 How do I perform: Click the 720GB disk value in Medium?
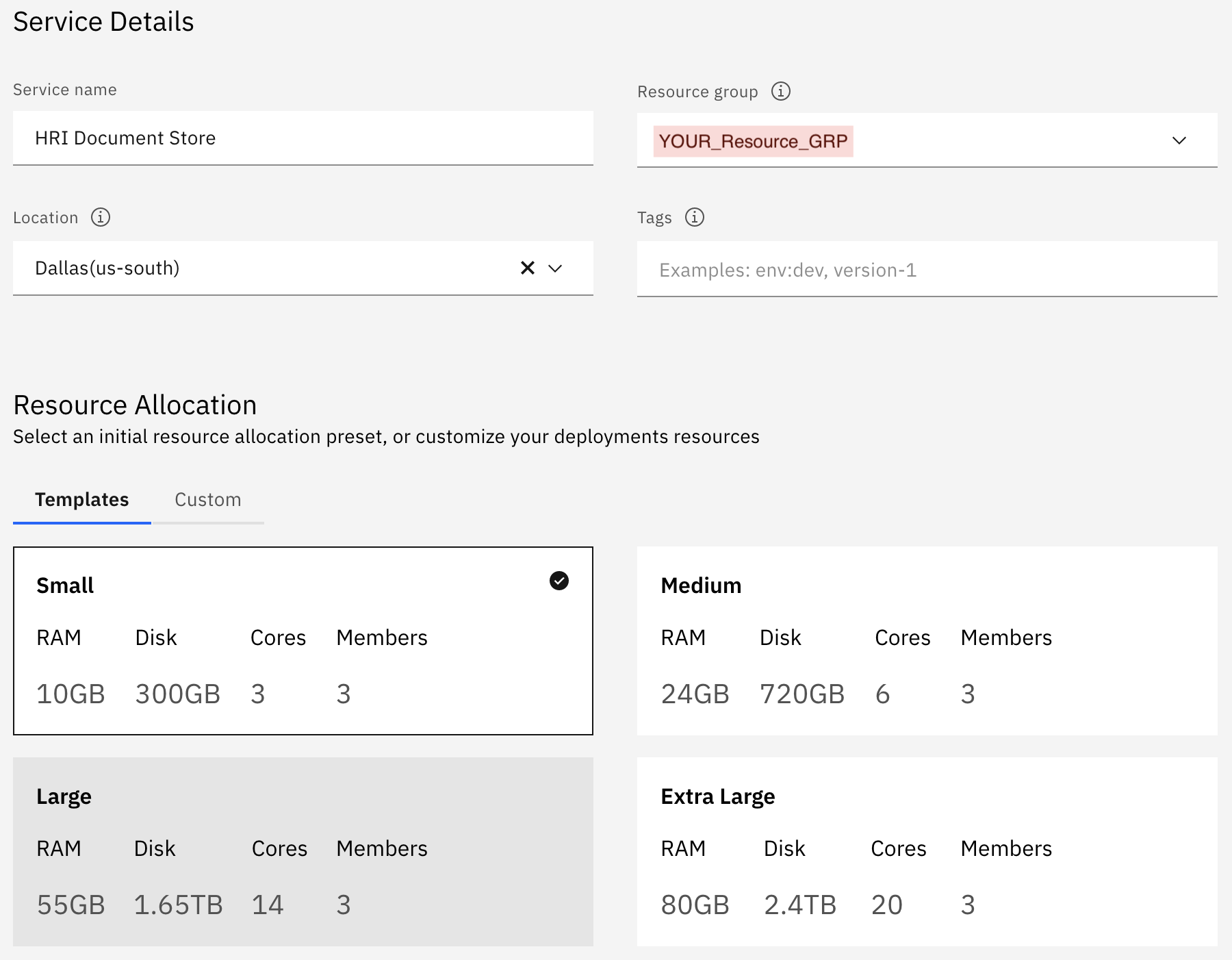point(802,694)
